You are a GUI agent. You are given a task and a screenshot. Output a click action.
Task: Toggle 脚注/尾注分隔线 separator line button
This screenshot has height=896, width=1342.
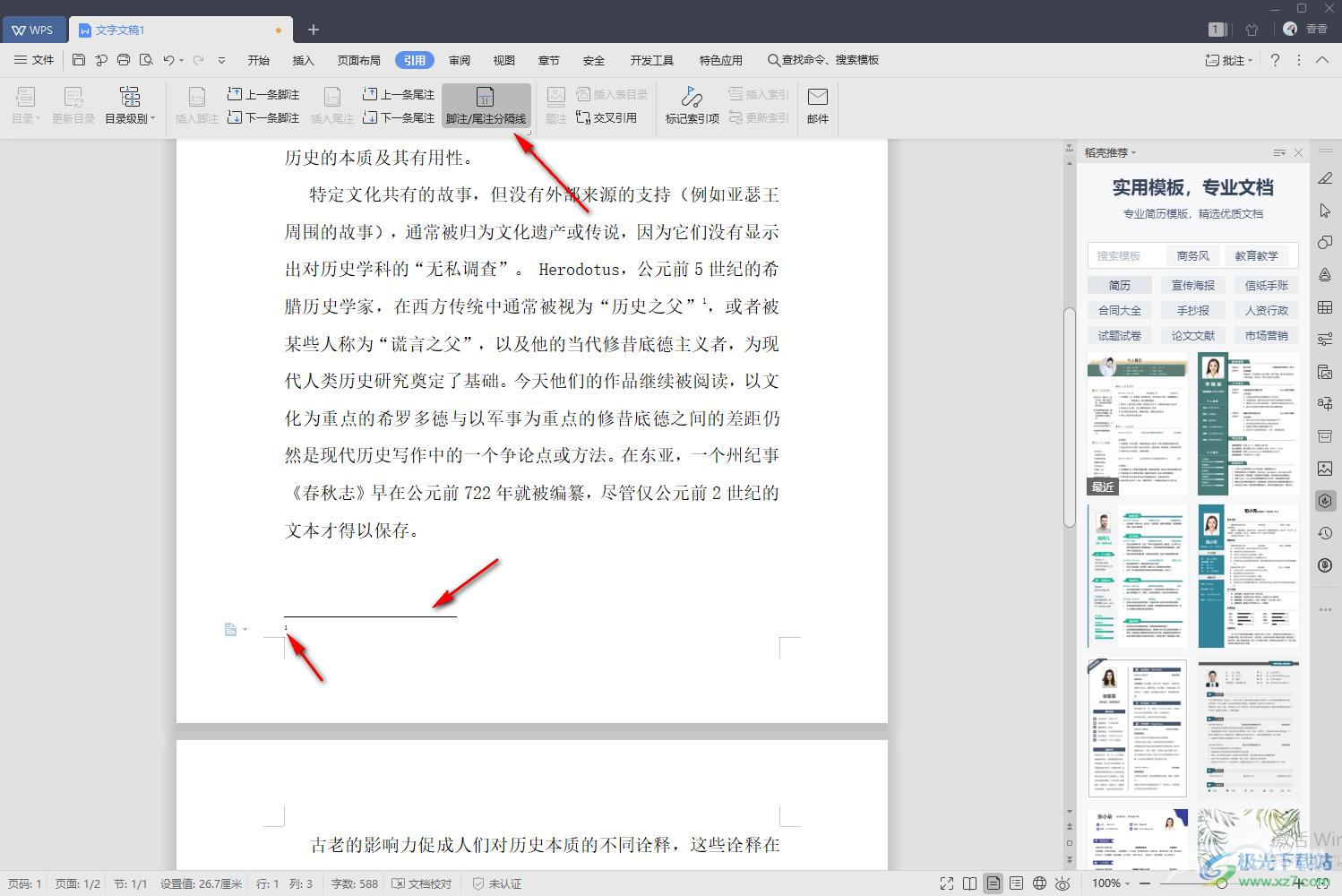click(x=486, y=106)
